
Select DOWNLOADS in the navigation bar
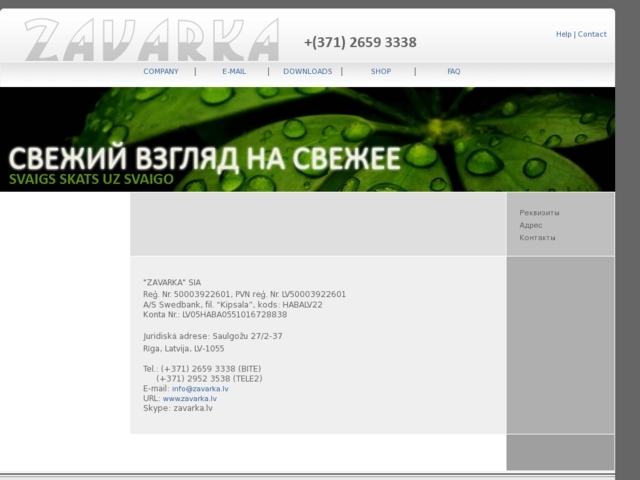click(x=308, y=71)
